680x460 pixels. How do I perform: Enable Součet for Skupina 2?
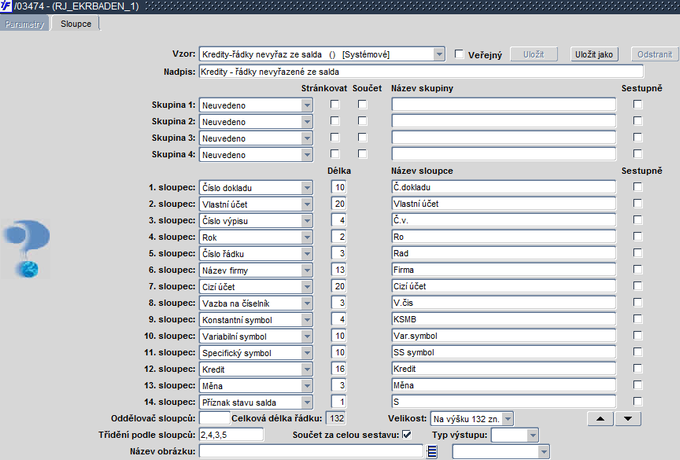[362, 121]
